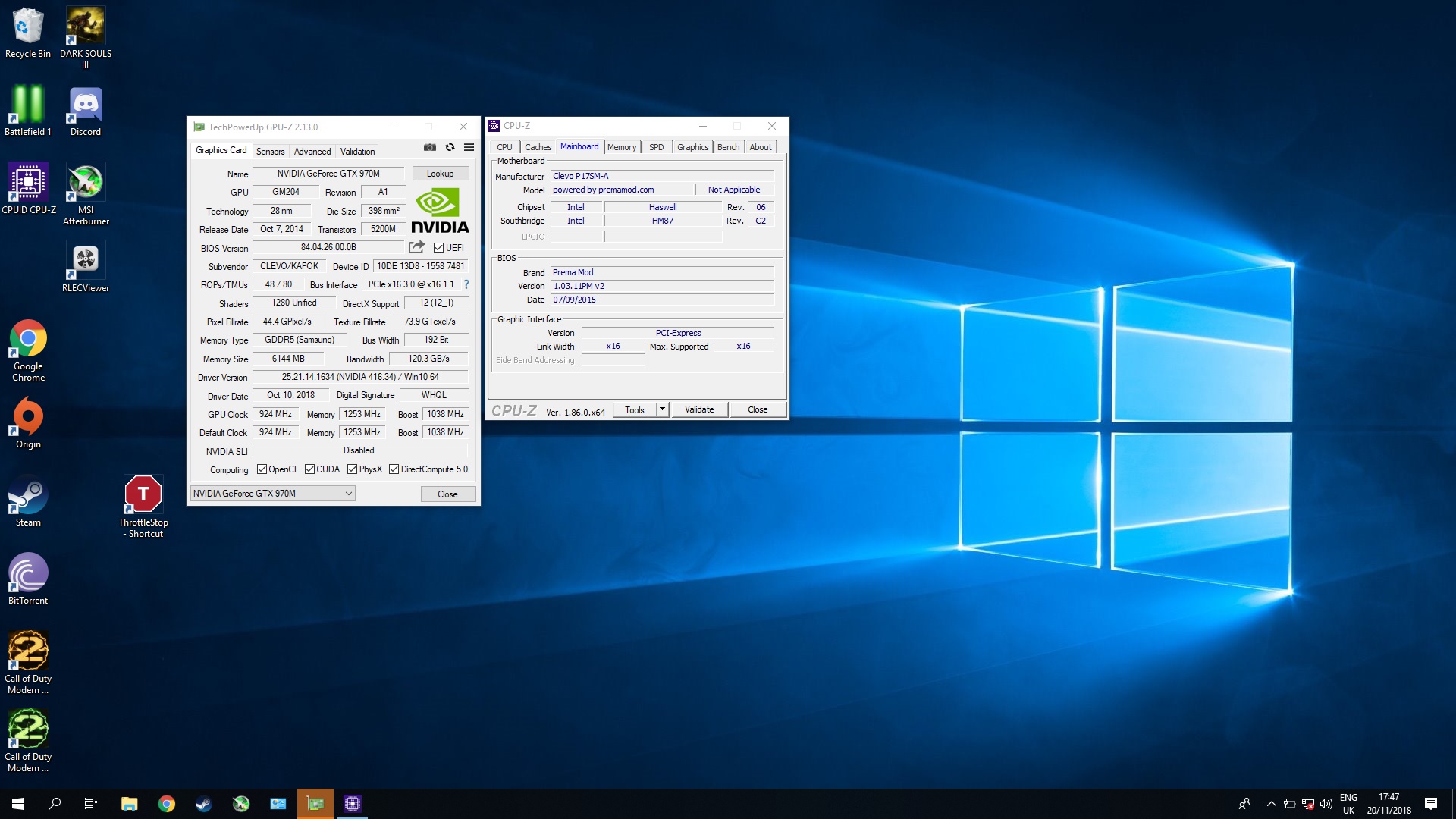Click the Close button in CPU-Z
1456x819 pixels.
click(x=758, y=409)
